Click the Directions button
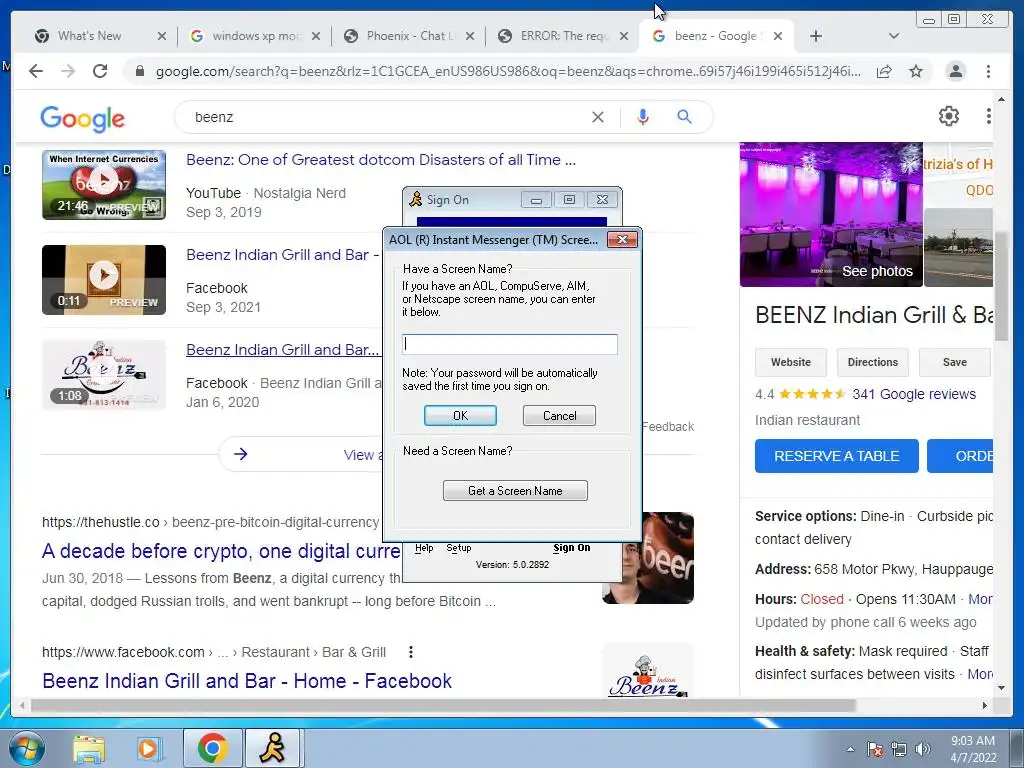This screenshot has width=1024, height=768. pyautogui.click(x=872, y=362)
